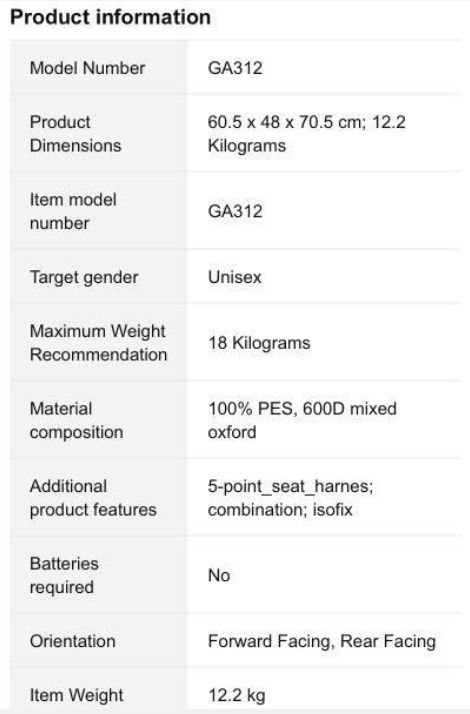Image resolution: width=470 pixels, height=714 pixels.
Task: Click the 5-point_seat_harnes features value
Action: 291,498
